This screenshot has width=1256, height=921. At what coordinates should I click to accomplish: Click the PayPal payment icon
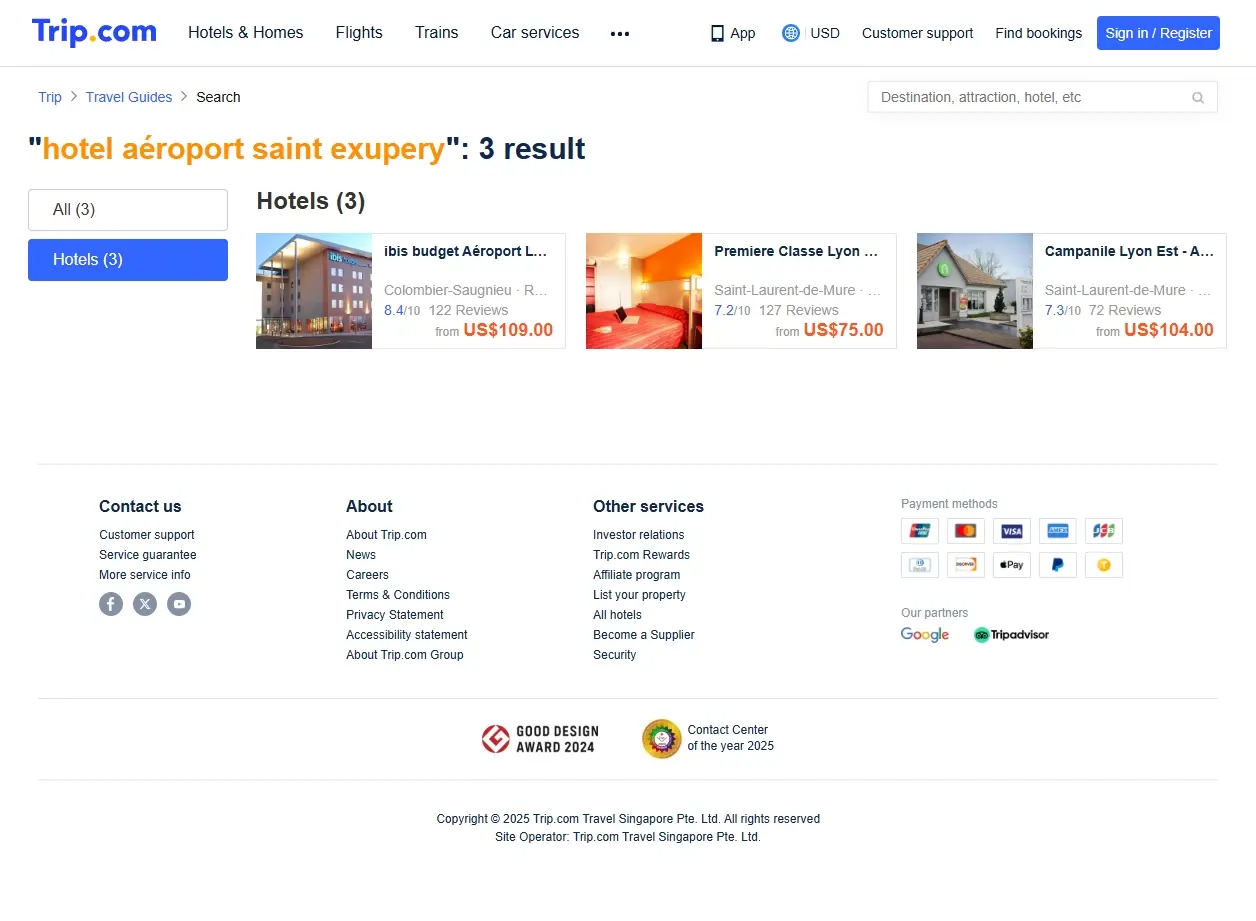click(x=1058, y=565)
